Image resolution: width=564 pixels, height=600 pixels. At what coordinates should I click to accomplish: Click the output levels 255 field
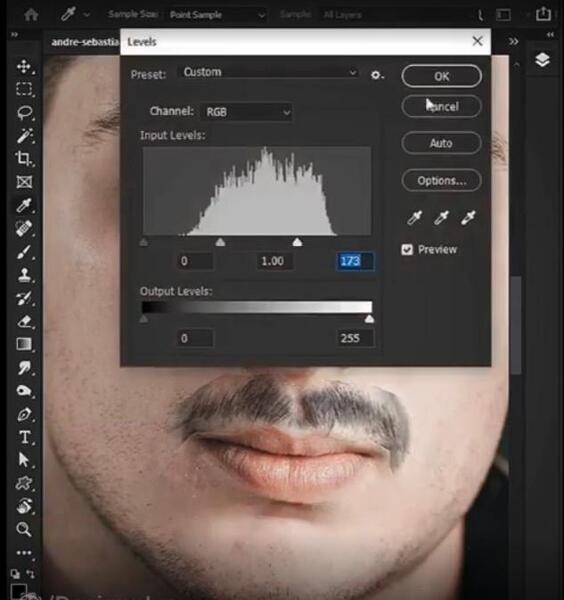[355, 338]
